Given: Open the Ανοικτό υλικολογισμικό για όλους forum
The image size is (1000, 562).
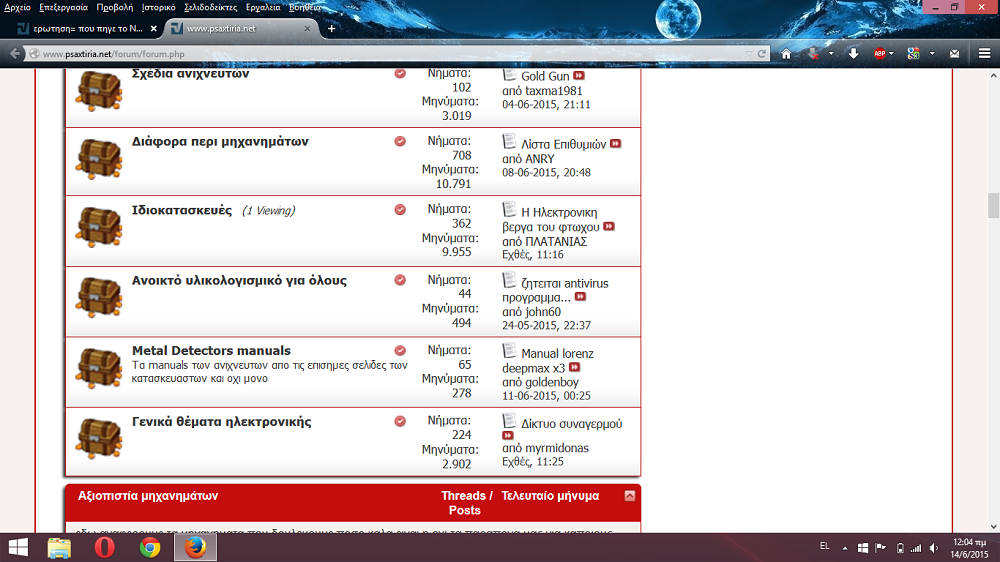Looking at the screenshot, I should pyautogui.click(x=239, y=281).
